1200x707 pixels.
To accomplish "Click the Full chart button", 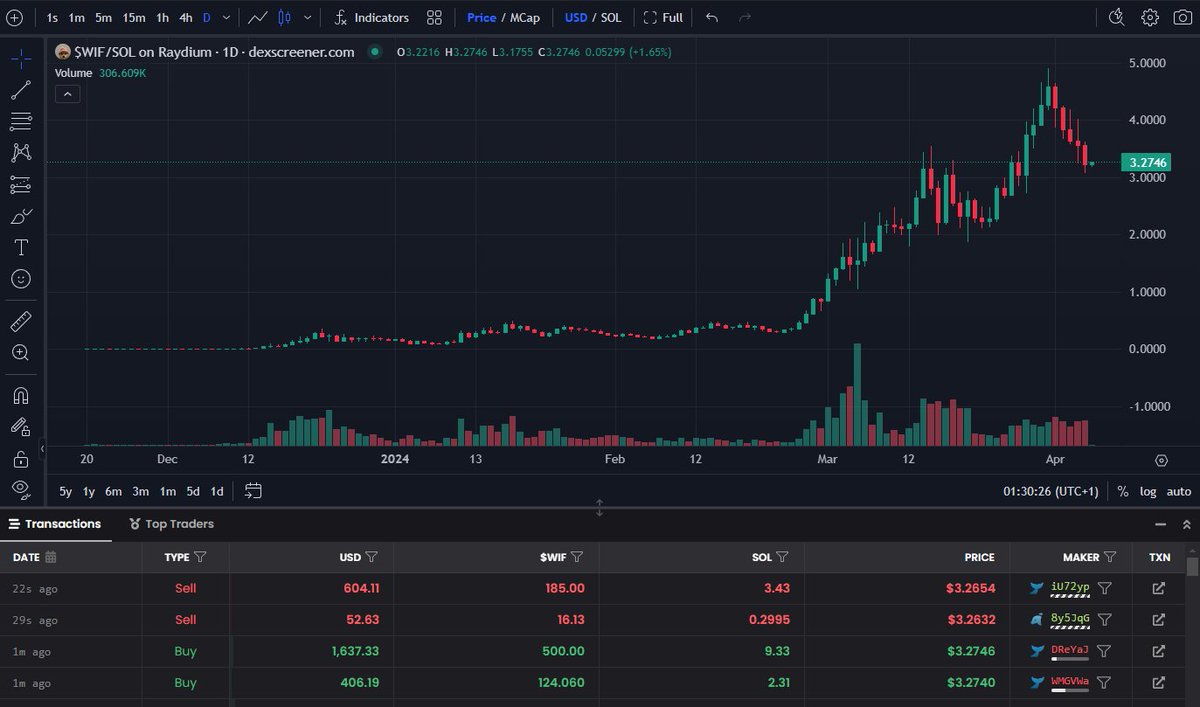I will tap(663, 17).
